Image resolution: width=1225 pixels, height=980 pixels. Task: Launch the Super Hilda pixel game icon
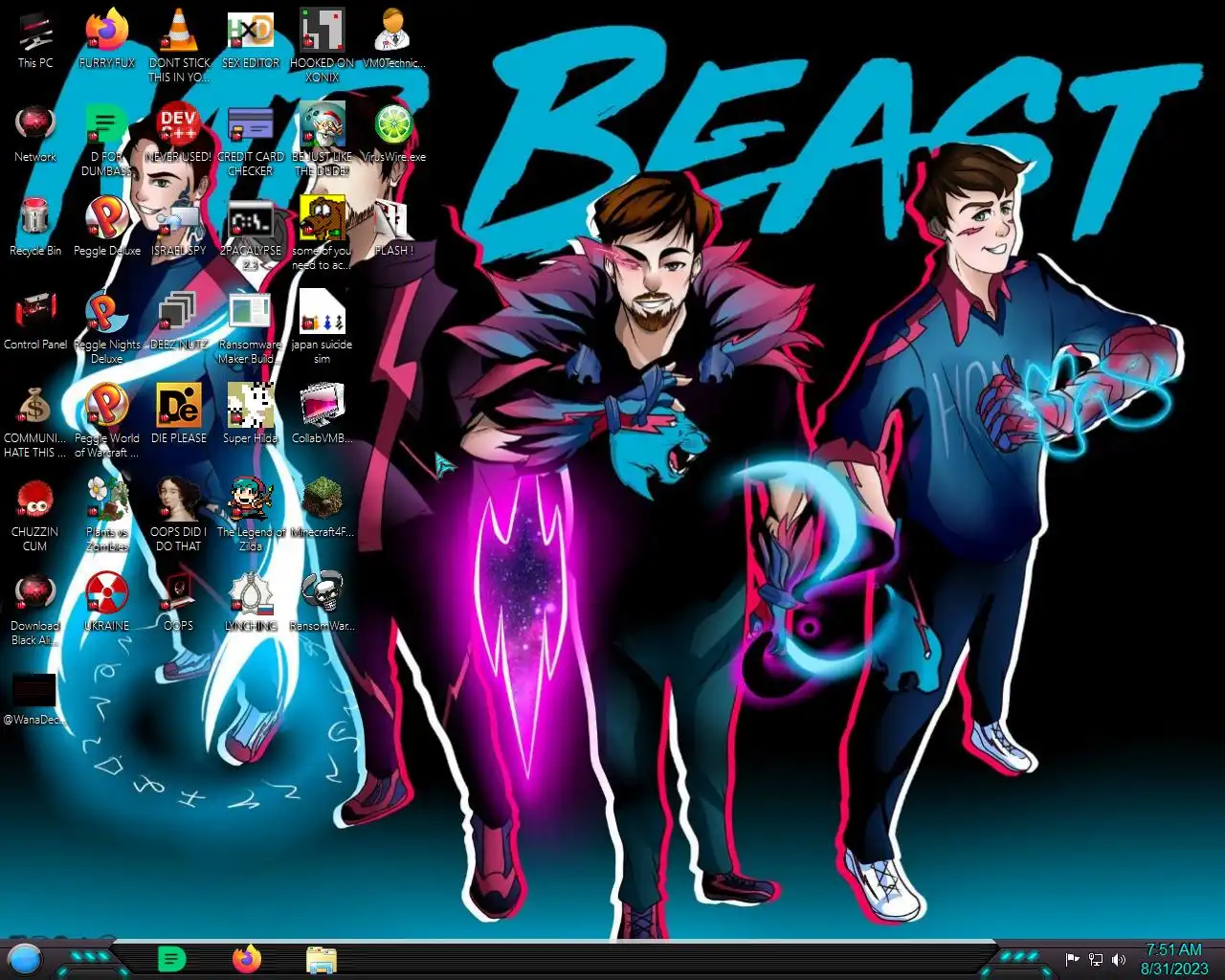point(251,415)
